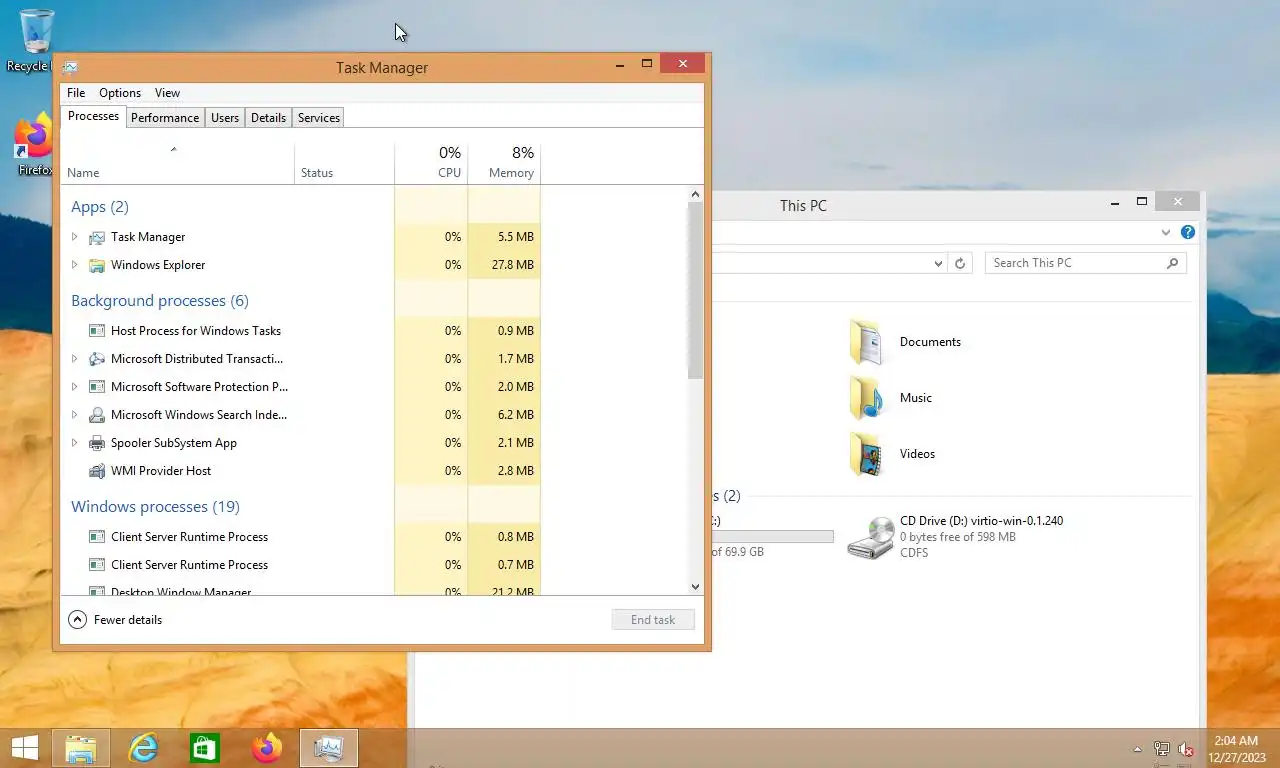This screenshot has height=768, width=1280.
Task: Open the Documents folder icon in This PC
Action: coord(866,342)
